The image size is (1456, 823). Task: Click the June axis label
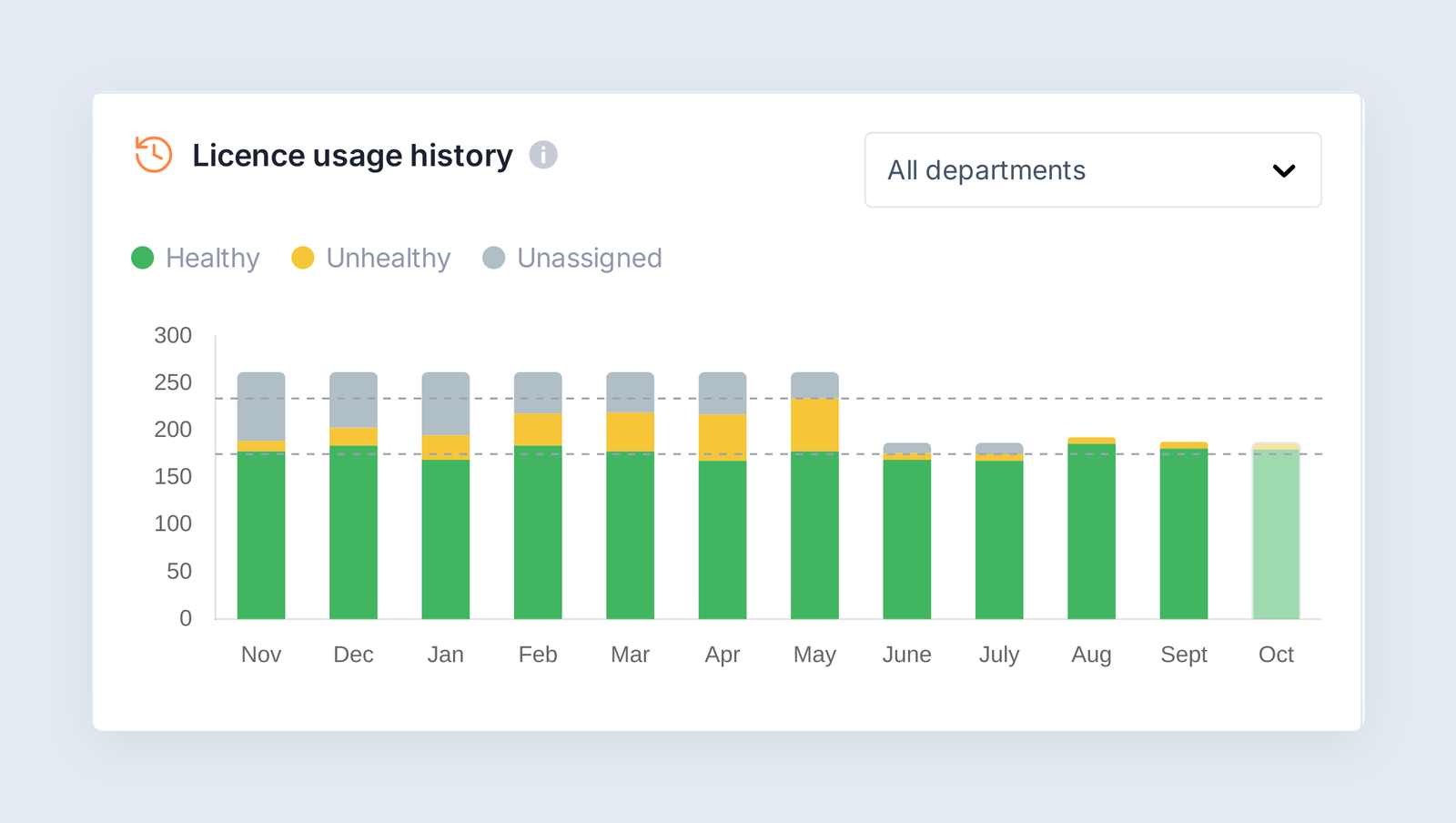pyautogui.click(x=907, y=655)
